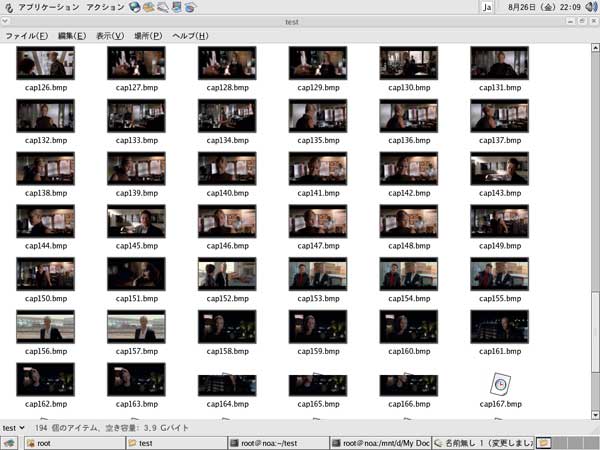Screen dimensions: 600x450
Task: Open the 場所(P) menu
Action: click(x=148, y=36)
